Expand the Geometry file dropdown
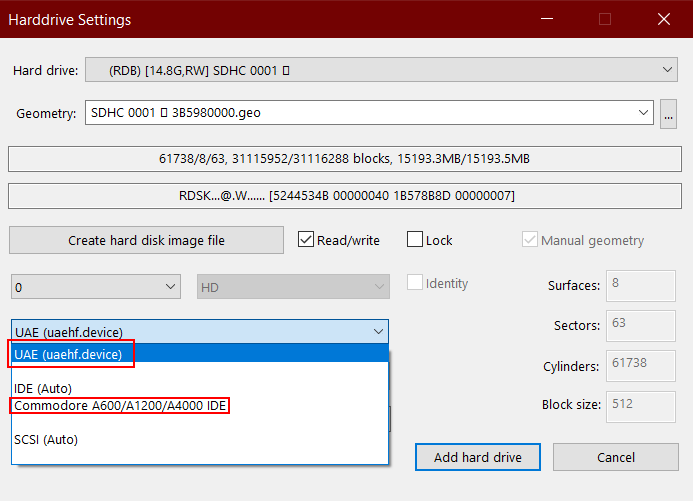The image size is (693, 501). click(x=370, y=114)
